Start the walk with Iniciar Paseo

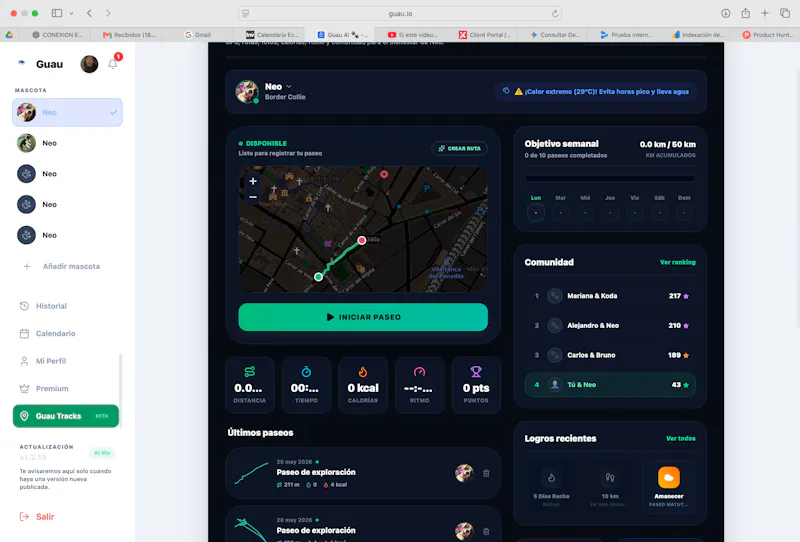pyautogui.click(x=363, y=317)
